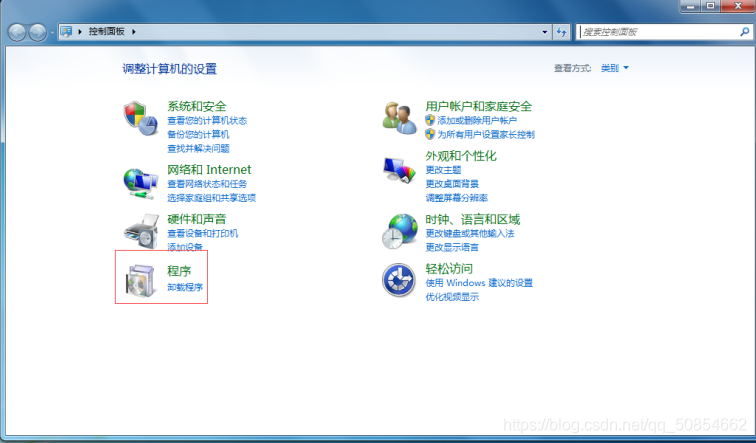Open 硬件和声音 category heading
The height and width of the screenshot is (443, 756).
pos(197,219)
